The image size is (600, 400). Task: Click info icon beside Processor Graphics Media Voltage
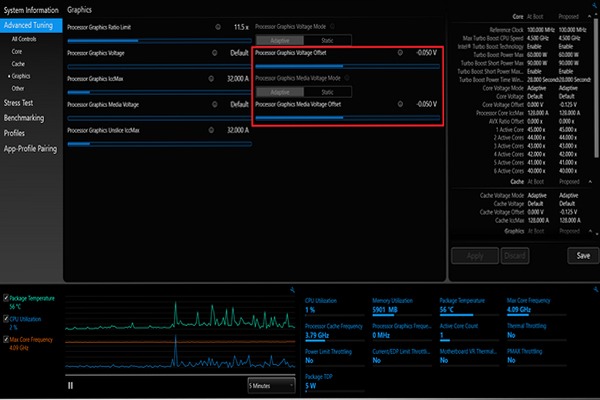pyautogui.click(x=215, y=104)
